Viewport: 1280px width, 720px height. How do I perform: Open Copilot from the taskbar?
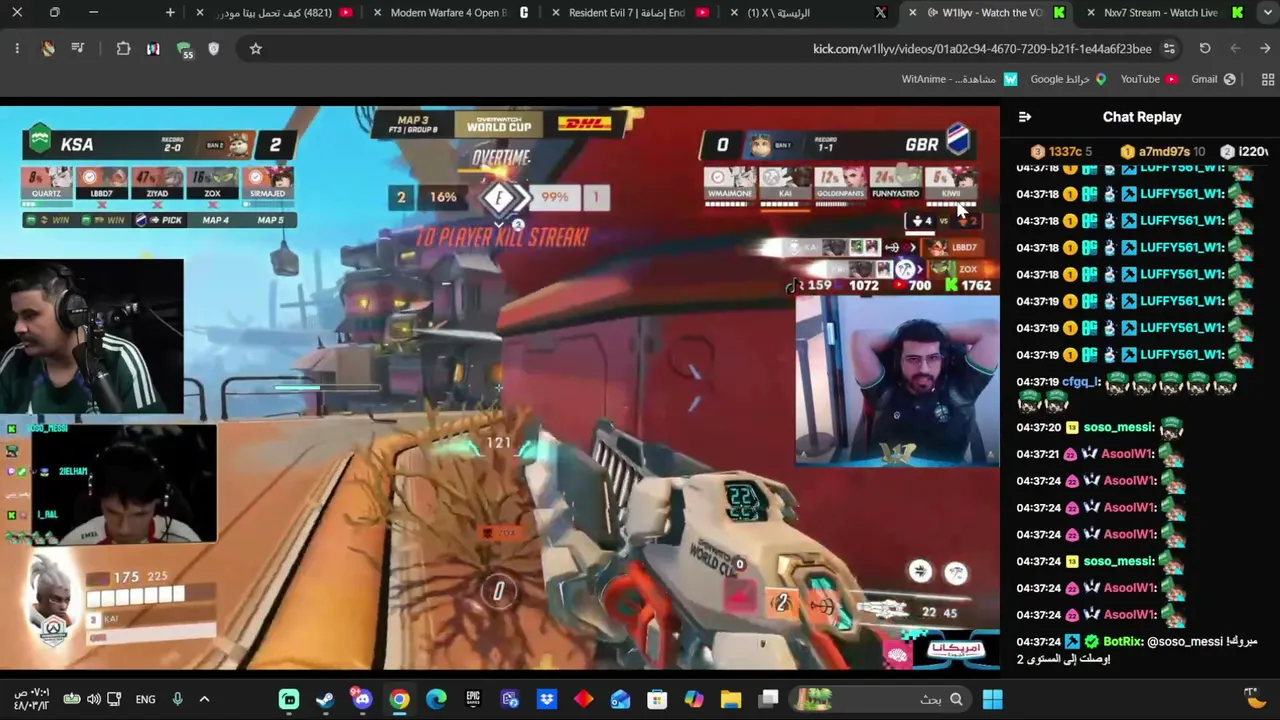point(694,699)
